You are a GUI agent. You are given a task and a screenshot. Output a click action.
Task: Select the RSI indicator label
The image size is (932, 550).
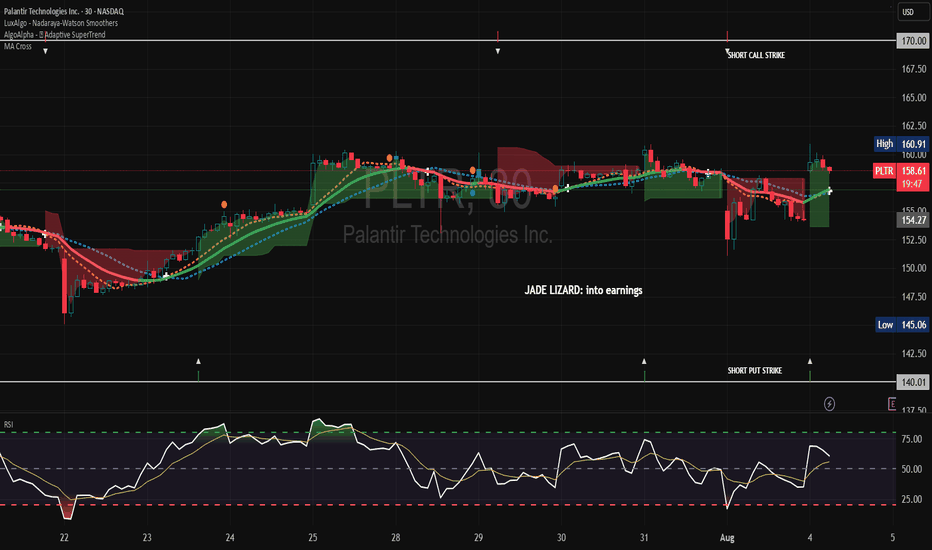click(x=8, y=425)
